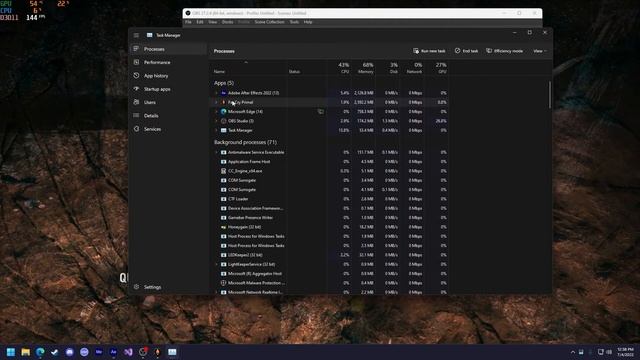Open Visual Studio from taskbar
The height and width of the screenshot is (360, 640).
pos(128,352)
